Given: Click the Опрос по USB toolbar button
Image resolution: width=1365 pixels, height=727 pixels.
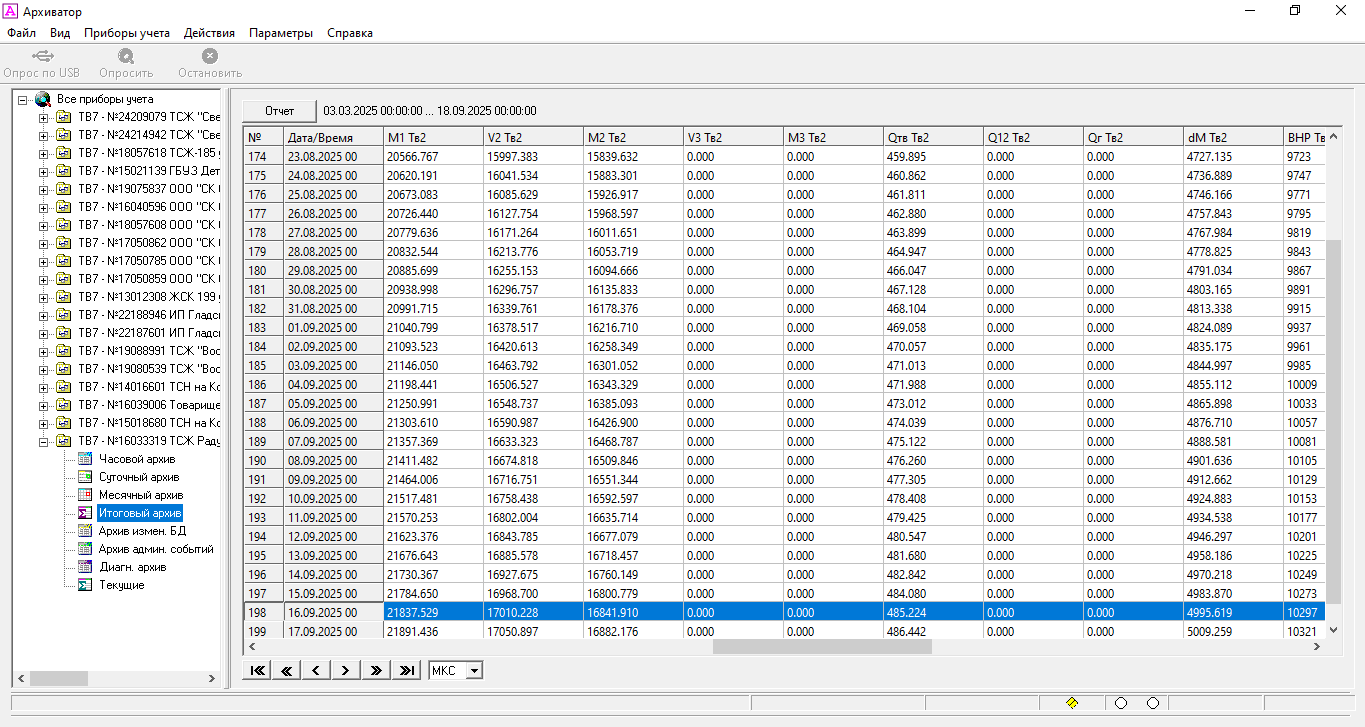Looking at the screenshot, I should pyautogui.click(x=41, y=63).
